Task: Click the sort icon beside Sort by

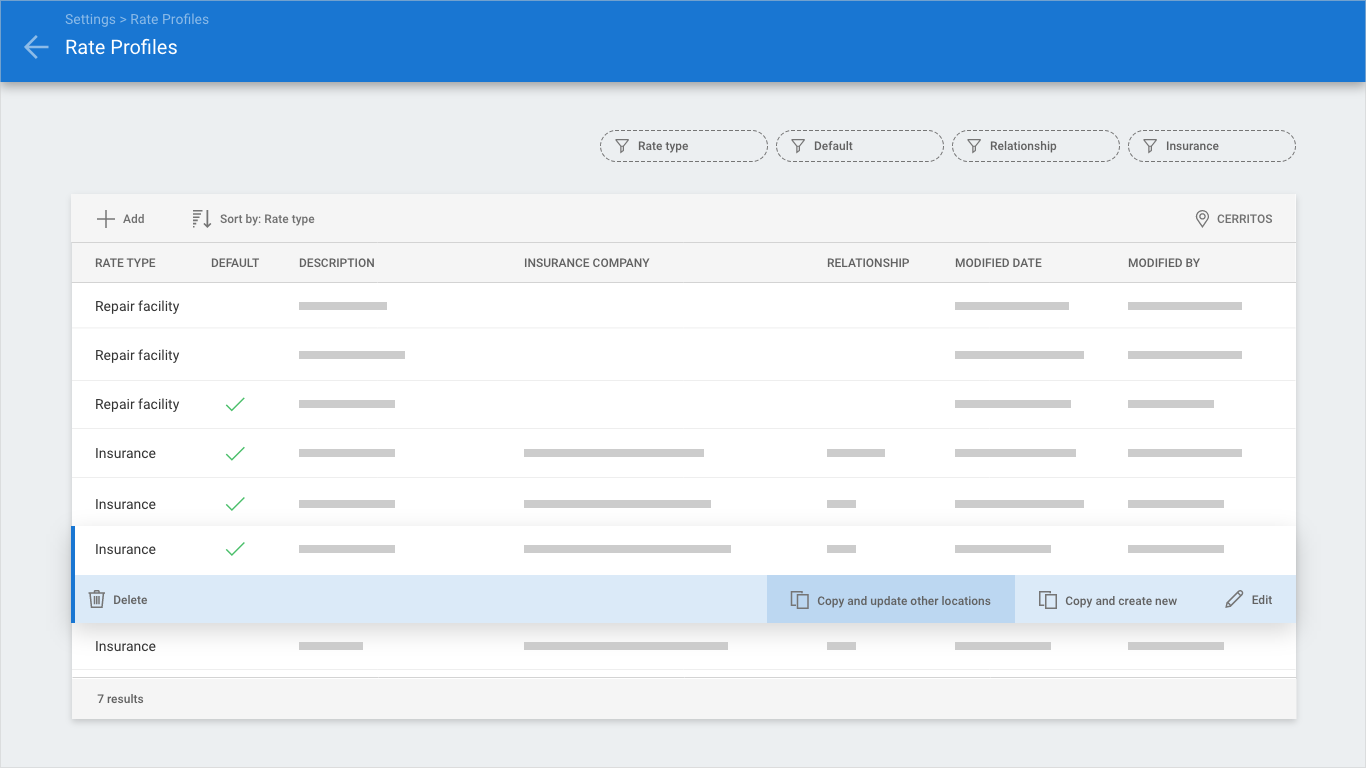Action: (x=202, y=219)
